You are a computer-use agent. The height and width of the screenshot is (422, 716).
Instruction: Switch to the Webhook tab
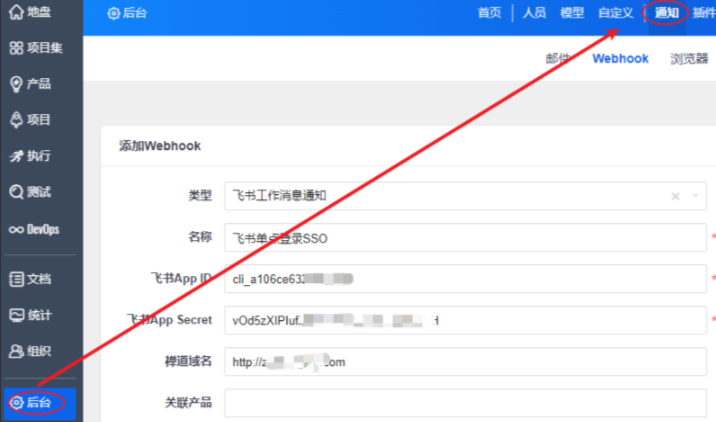point(620,58)
